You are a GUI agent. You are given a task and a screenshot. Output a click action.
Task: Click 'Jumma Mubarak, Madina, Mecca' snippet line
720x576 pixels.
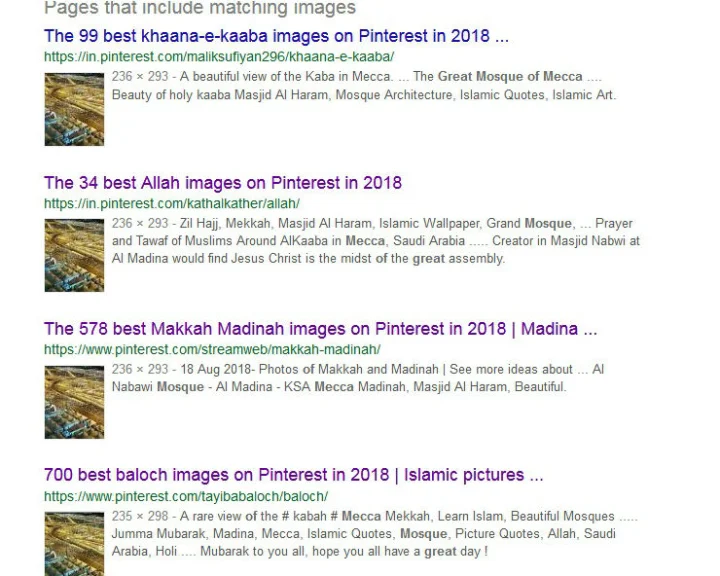[x=363, y=534]
